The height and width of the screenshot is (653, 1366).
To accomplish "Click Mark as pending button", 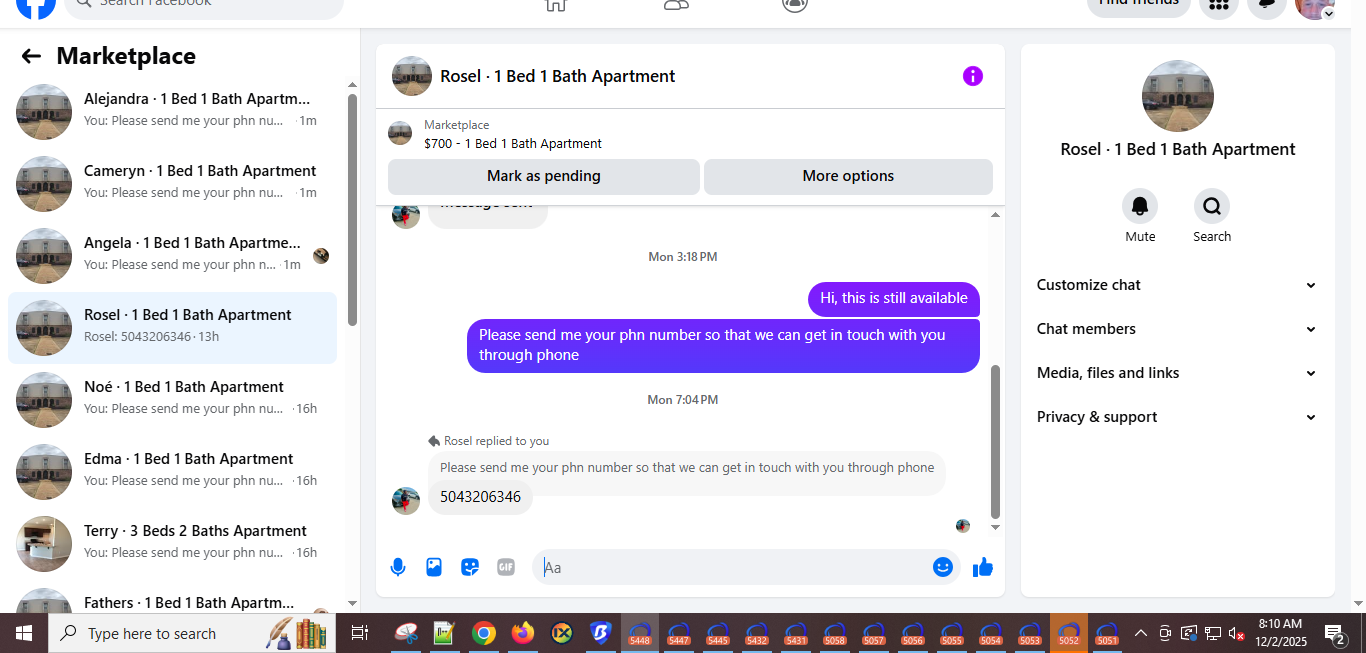I will pyautogui.click(x=544, y=176).
